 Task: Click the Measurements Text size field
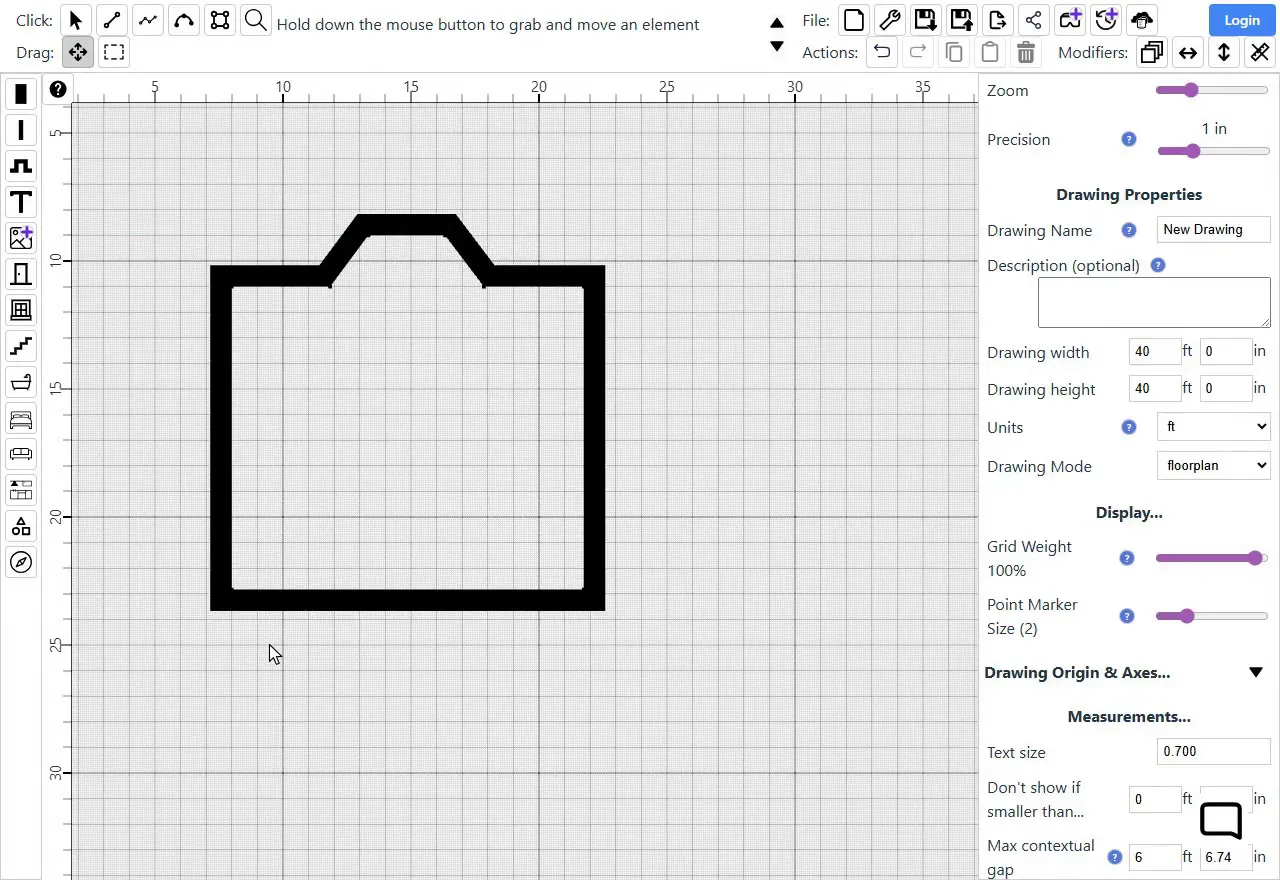1213,752
